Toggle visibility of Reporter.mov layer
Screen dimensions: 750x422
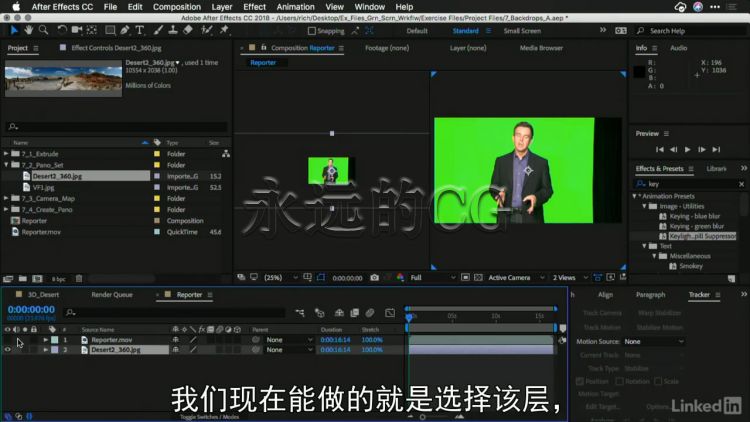pyautogui.click(x=7, y=340)
